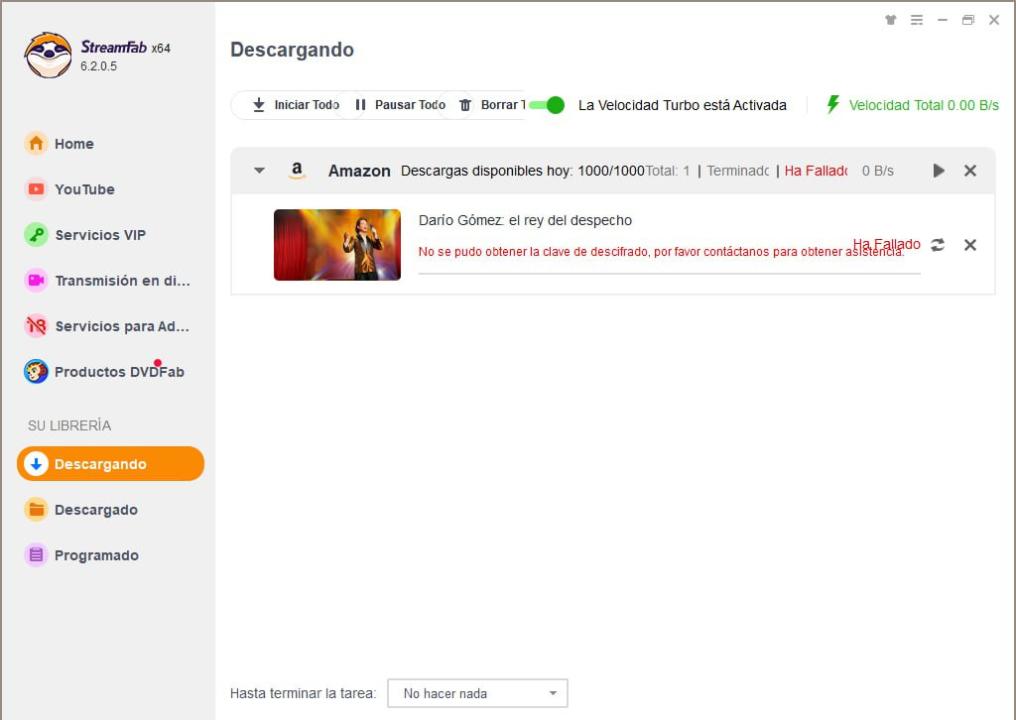
Task: Click Iniciar Todo button
Action: pyautogui.click(x=295, y=105)
